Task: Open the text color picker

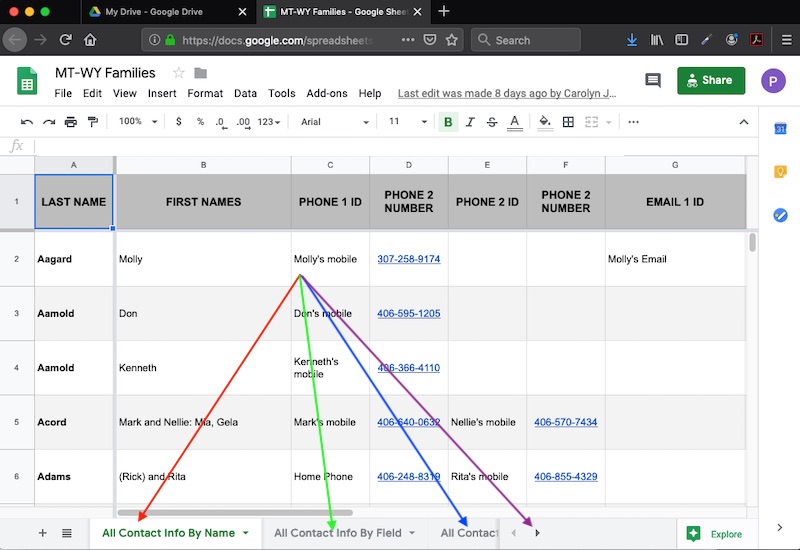Action: point(515,122)
